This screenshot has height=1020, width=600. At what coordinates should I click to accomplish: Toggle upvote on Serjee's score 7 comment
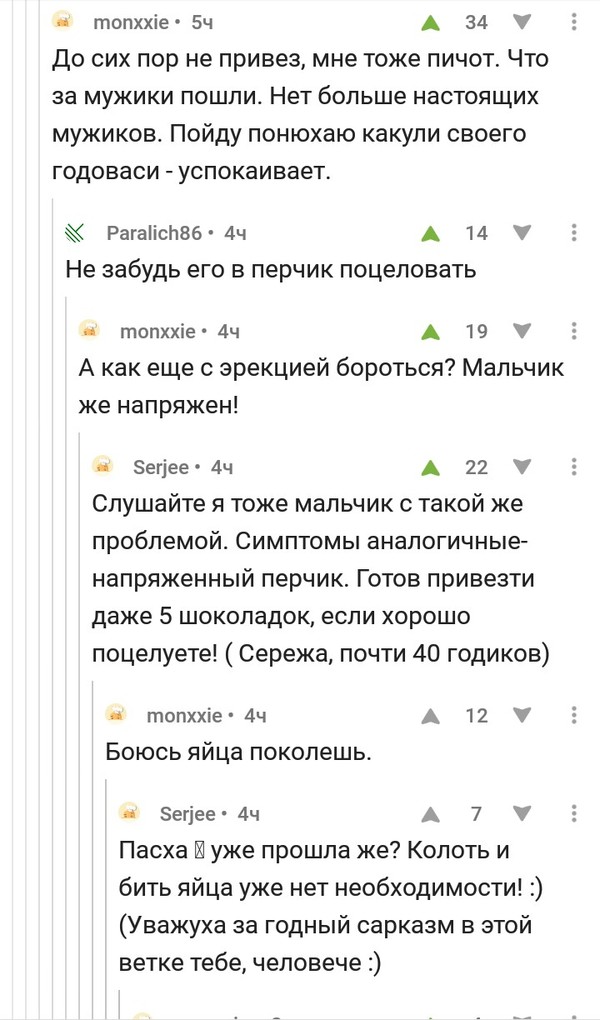(x=430, y=813)
